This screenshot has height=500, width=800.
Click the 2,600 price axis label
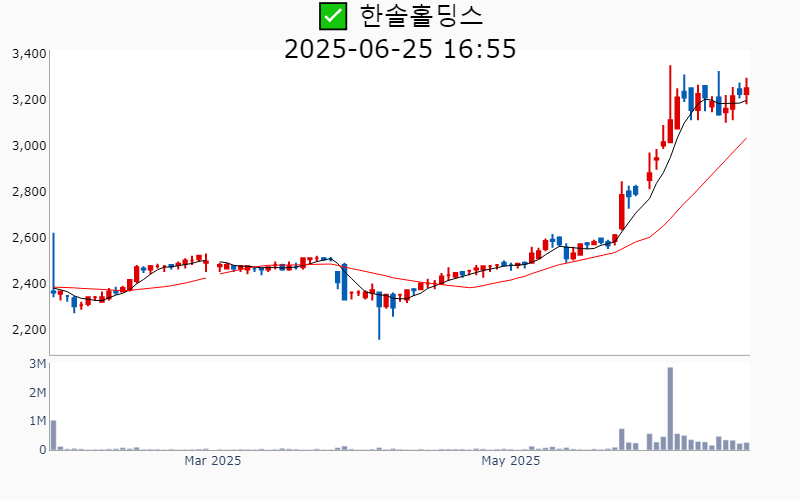coord(29,238)
